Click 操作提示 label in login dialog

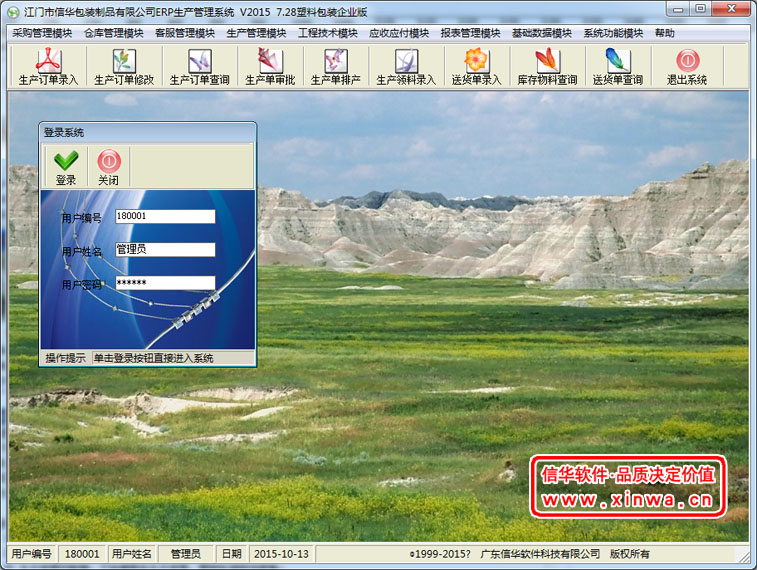pyautogui.click(x=66, y=358)
